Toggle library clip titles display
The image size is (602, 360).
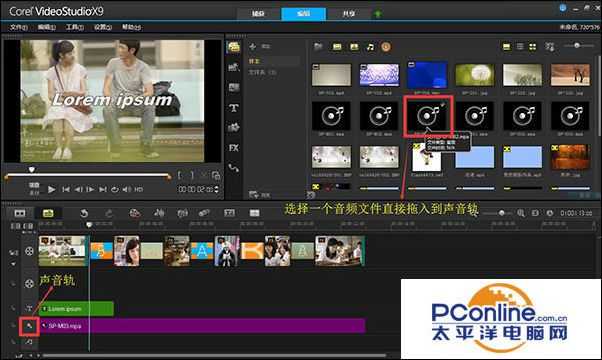[507, 47]
